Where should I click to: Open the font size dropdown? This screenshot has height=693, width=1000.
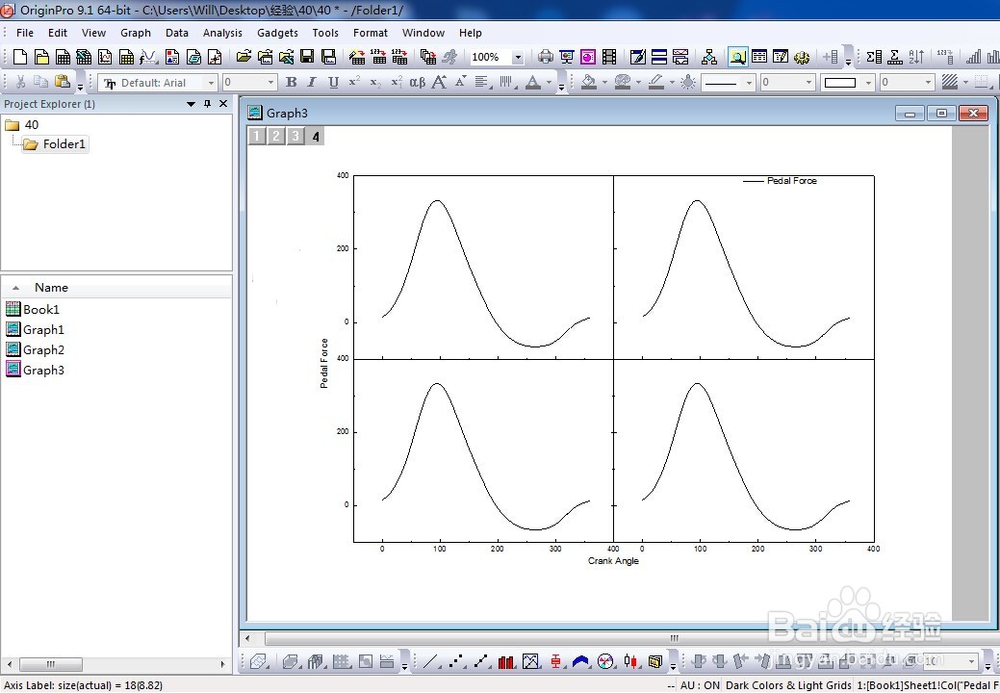(270, 83)
